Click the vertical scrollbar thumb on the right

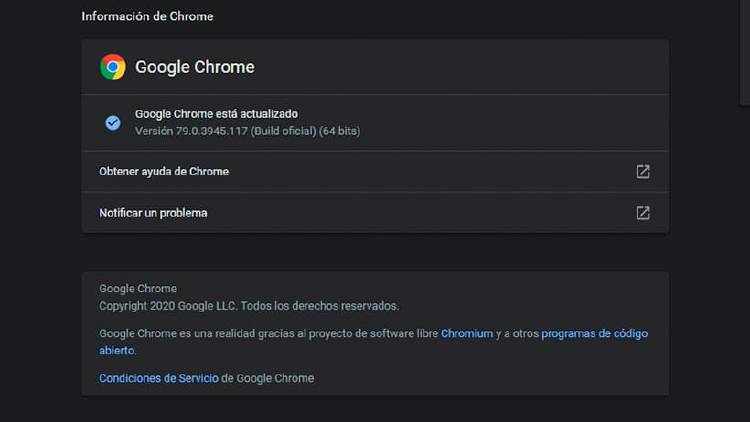[745, 50]
